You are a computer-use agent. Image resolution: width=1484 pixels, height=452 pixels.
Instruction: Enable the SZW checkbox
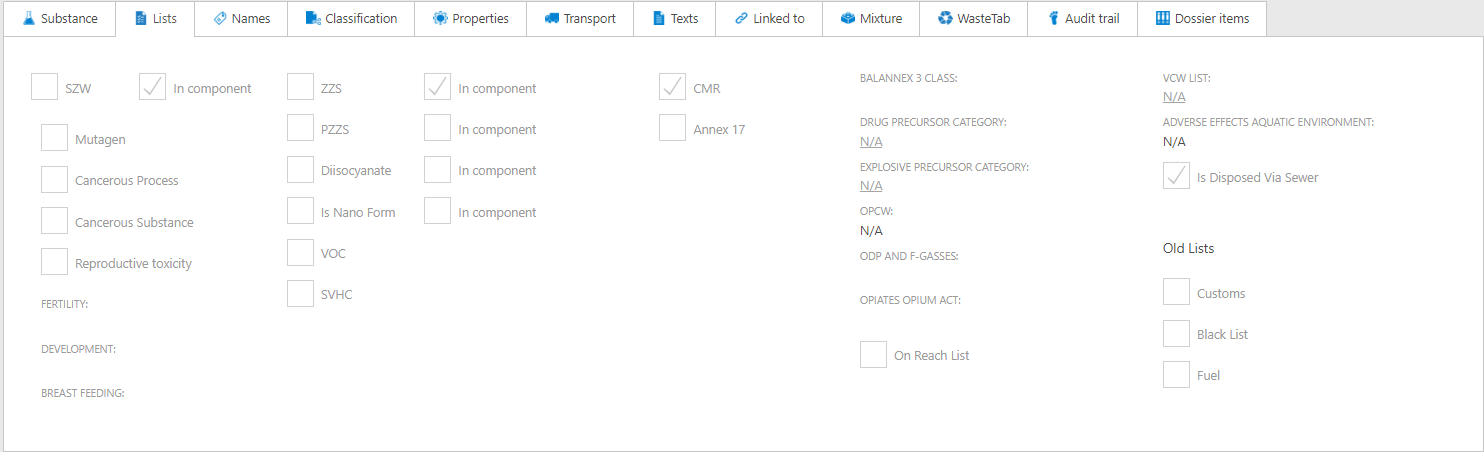tap(44, 88)
